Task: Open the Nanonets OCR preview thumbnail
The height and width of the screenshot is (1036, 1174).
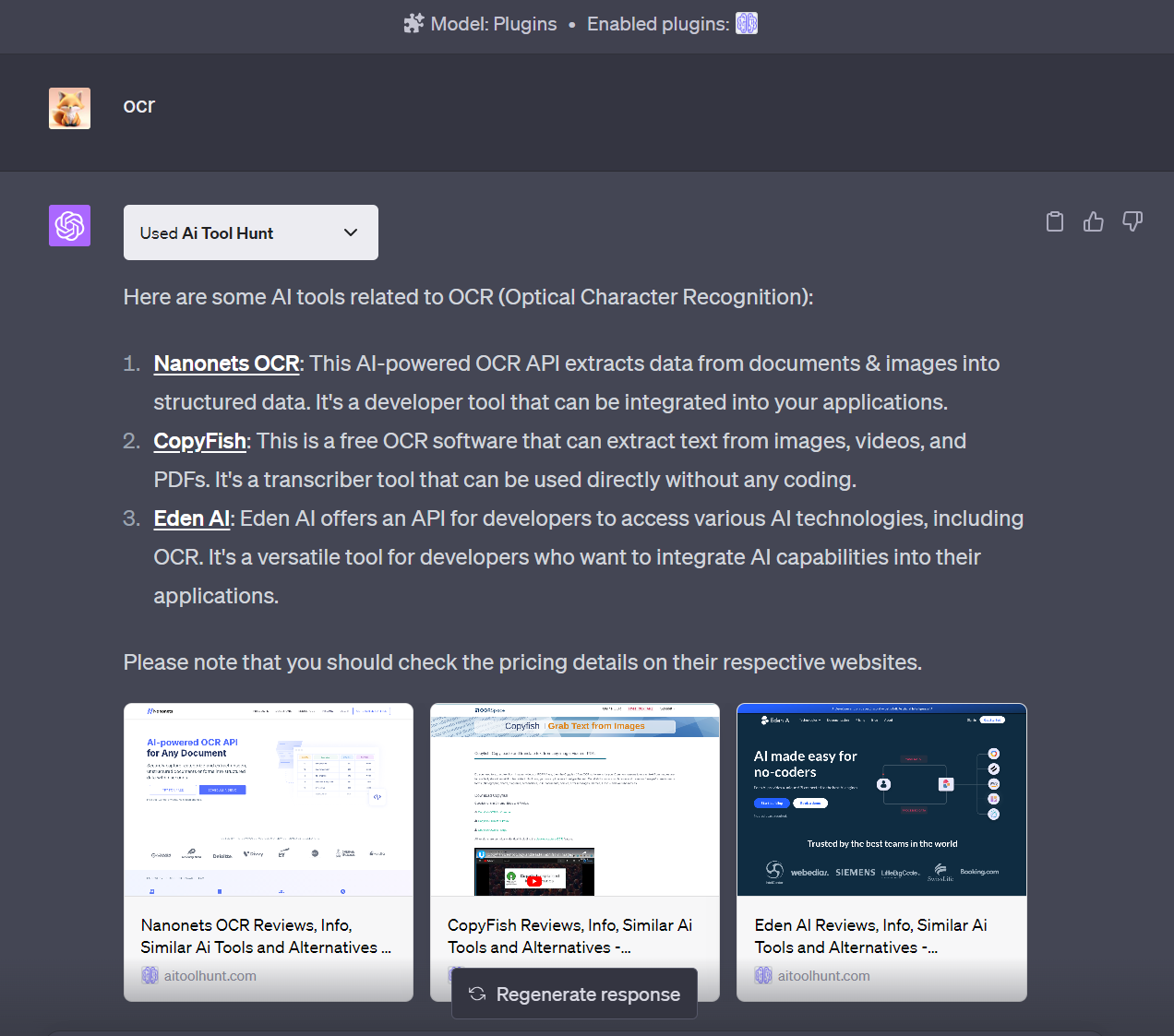Action: pos(269,800)
